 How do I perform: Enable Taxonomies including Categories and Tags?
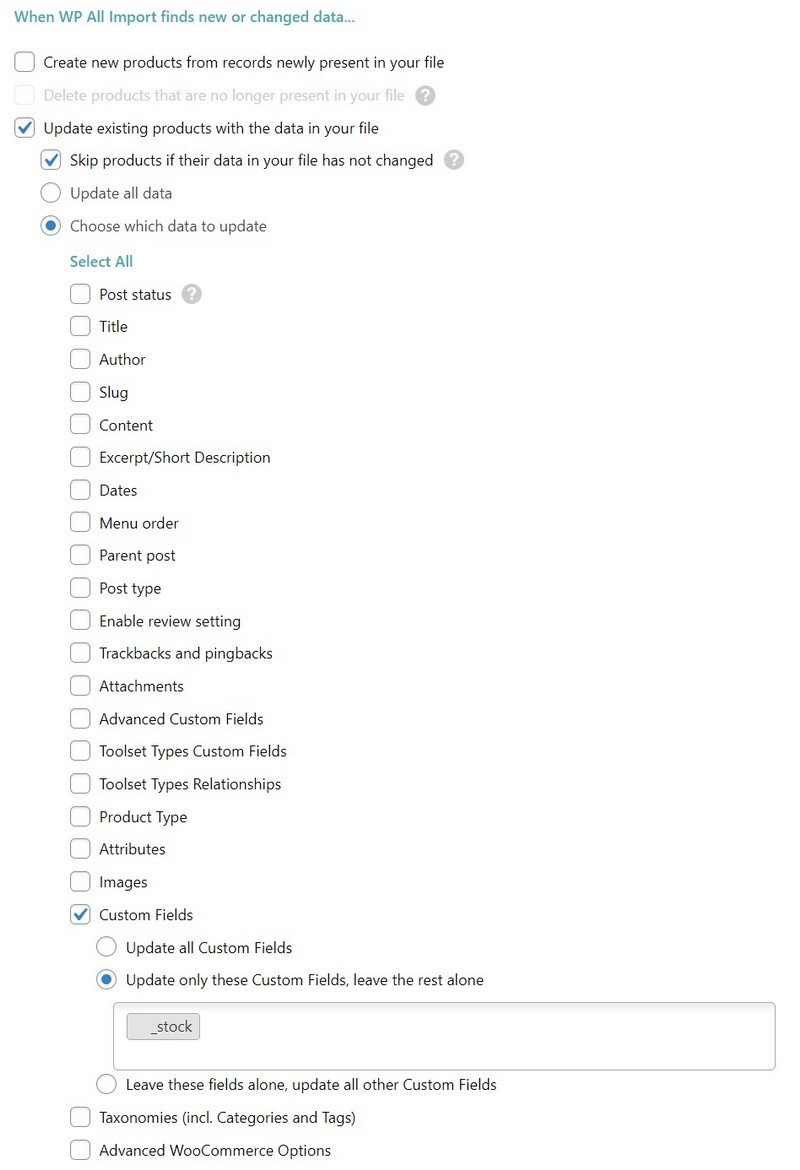(80, 1117)
